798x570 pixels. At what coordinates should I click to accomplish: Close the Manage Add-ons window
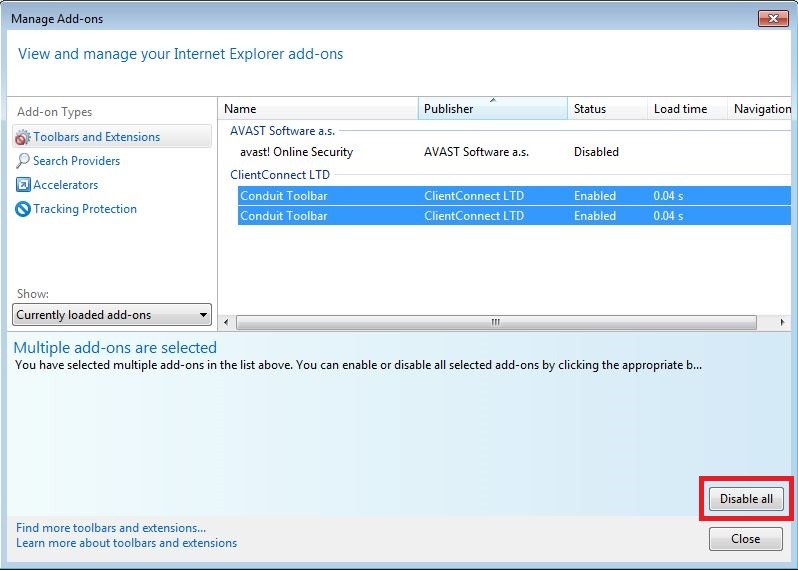tap(773, 19)
